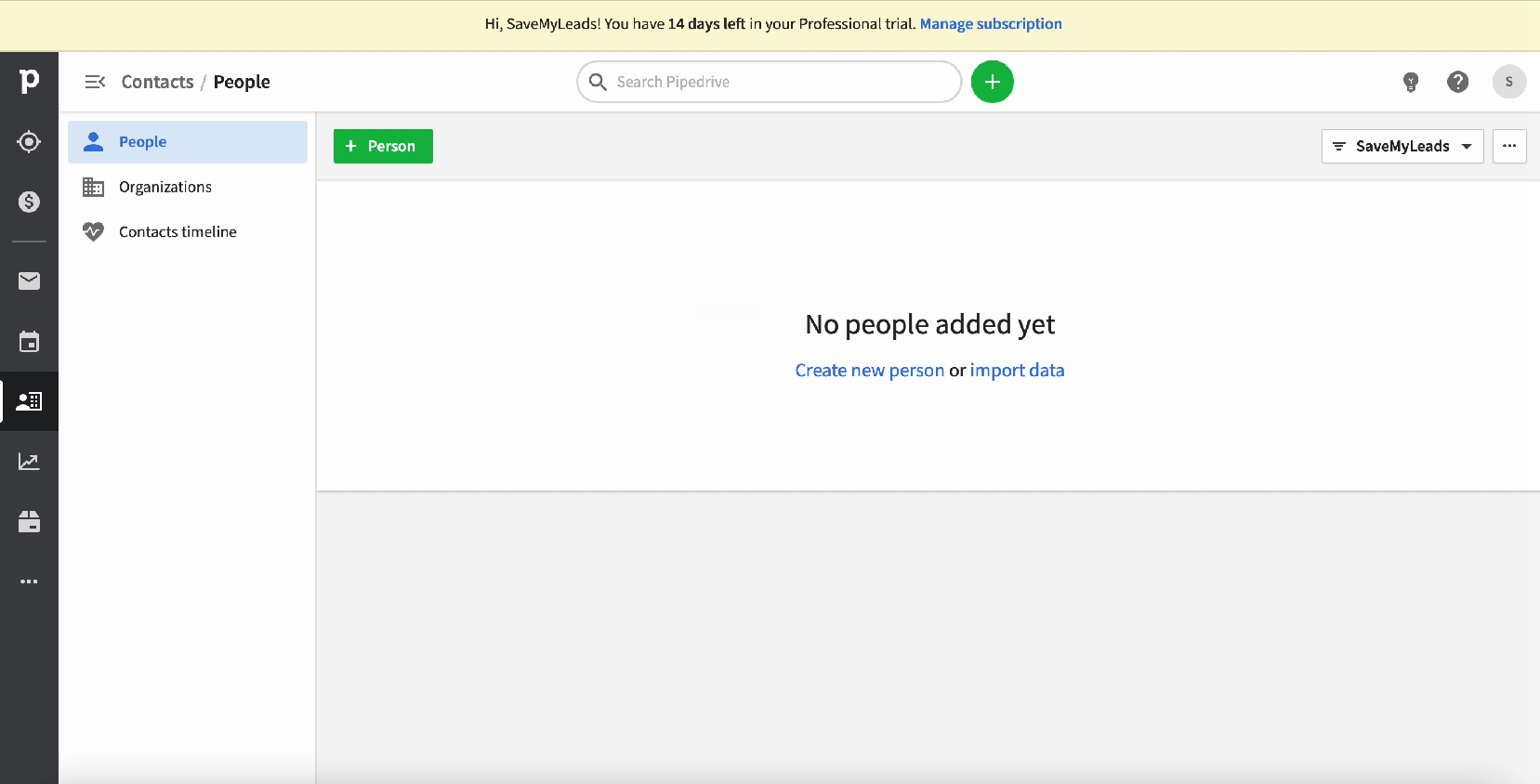Click the Organizations building icon
1540x784 pixels.
pyautogui.click(x=93, y=187)
